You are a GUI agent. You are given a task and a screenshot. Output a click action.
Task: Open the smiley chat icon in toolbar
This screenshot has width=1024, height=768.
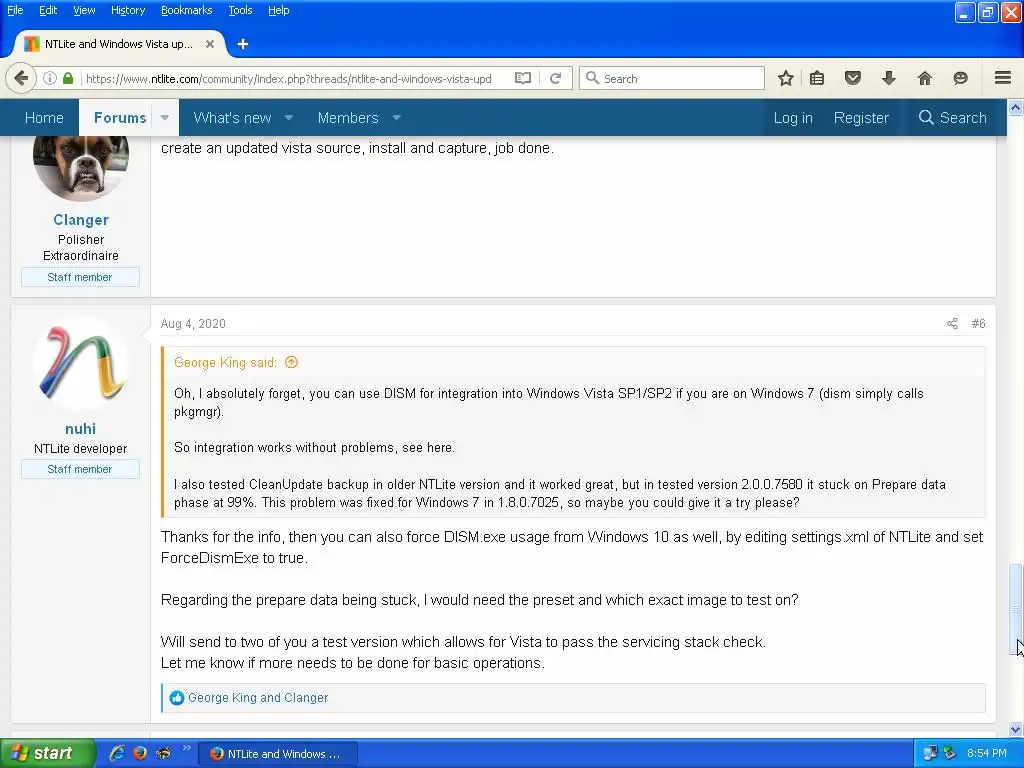click(960, 78)
